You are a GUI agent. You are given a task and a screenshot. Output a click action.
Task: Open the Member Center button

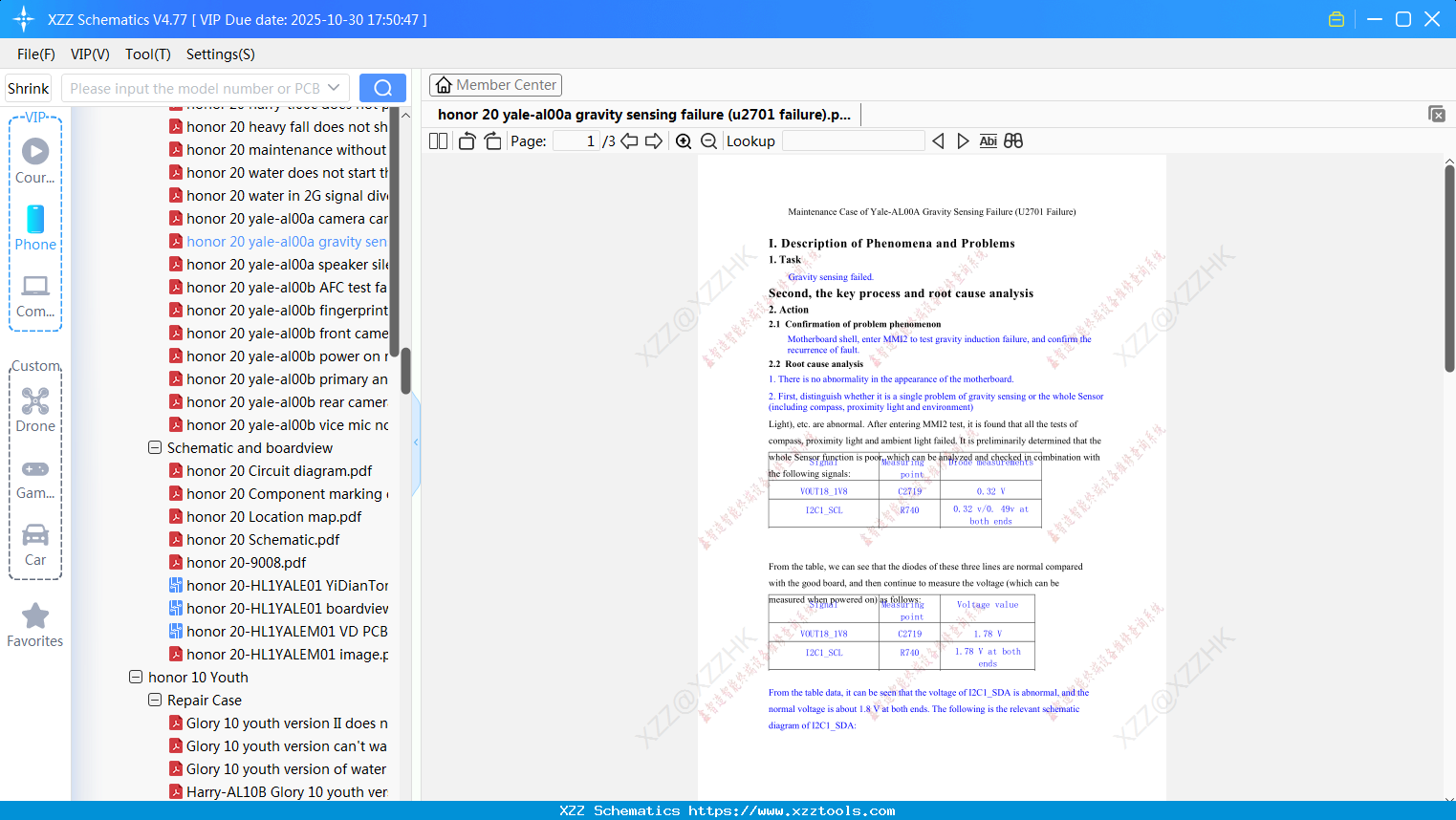click(x=495, y=85)
